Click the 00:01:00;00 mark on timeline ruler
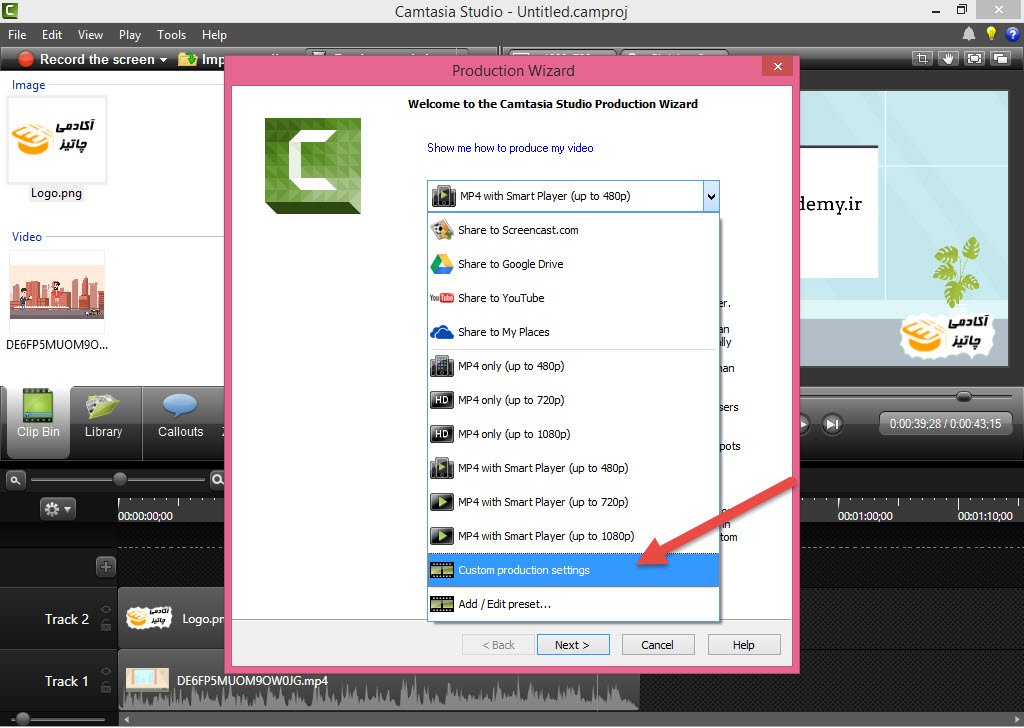This screenshot has width=1024, height=728. tap(865, 516)
